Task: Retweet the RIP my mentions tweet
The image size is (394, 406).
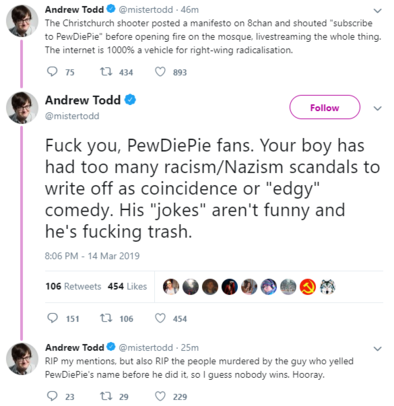Action: pos(106,396)
